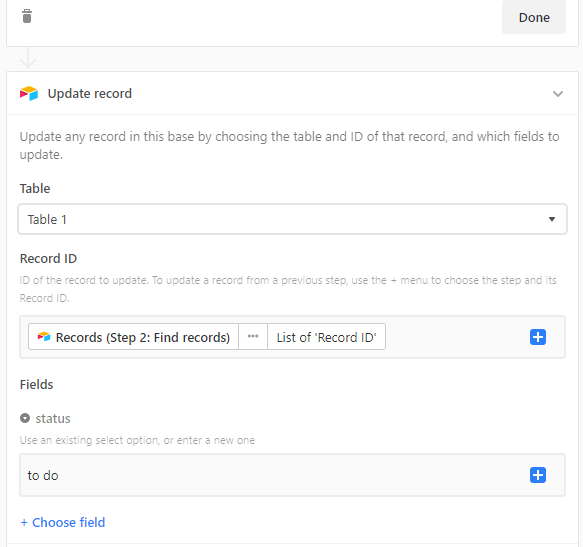This screenshot has height=547, width=583.
Task: Click the List of 'Record ID' token segment
Action: 326,337
